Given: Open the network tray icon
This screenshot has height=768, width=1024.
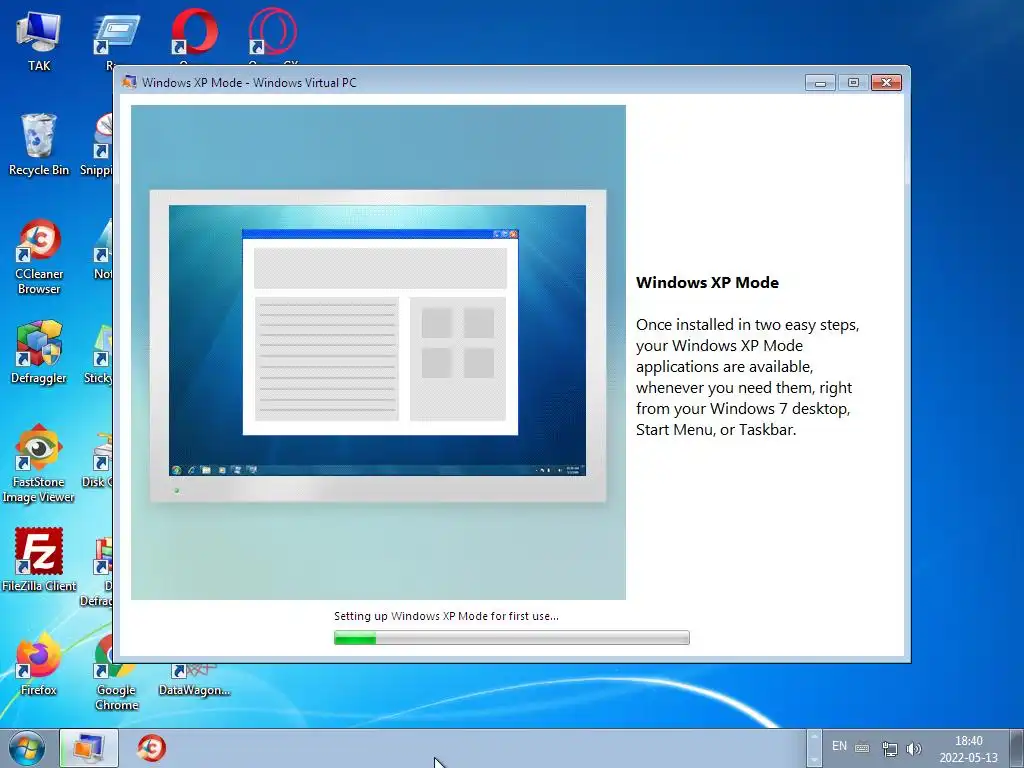Looking at the screenshot, I should (x=889, y=748).
